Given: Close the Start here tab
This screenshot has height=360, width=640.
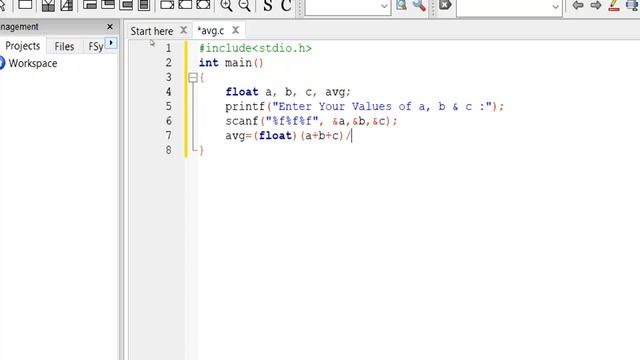Looking at the screenshot, I should 183,30.
